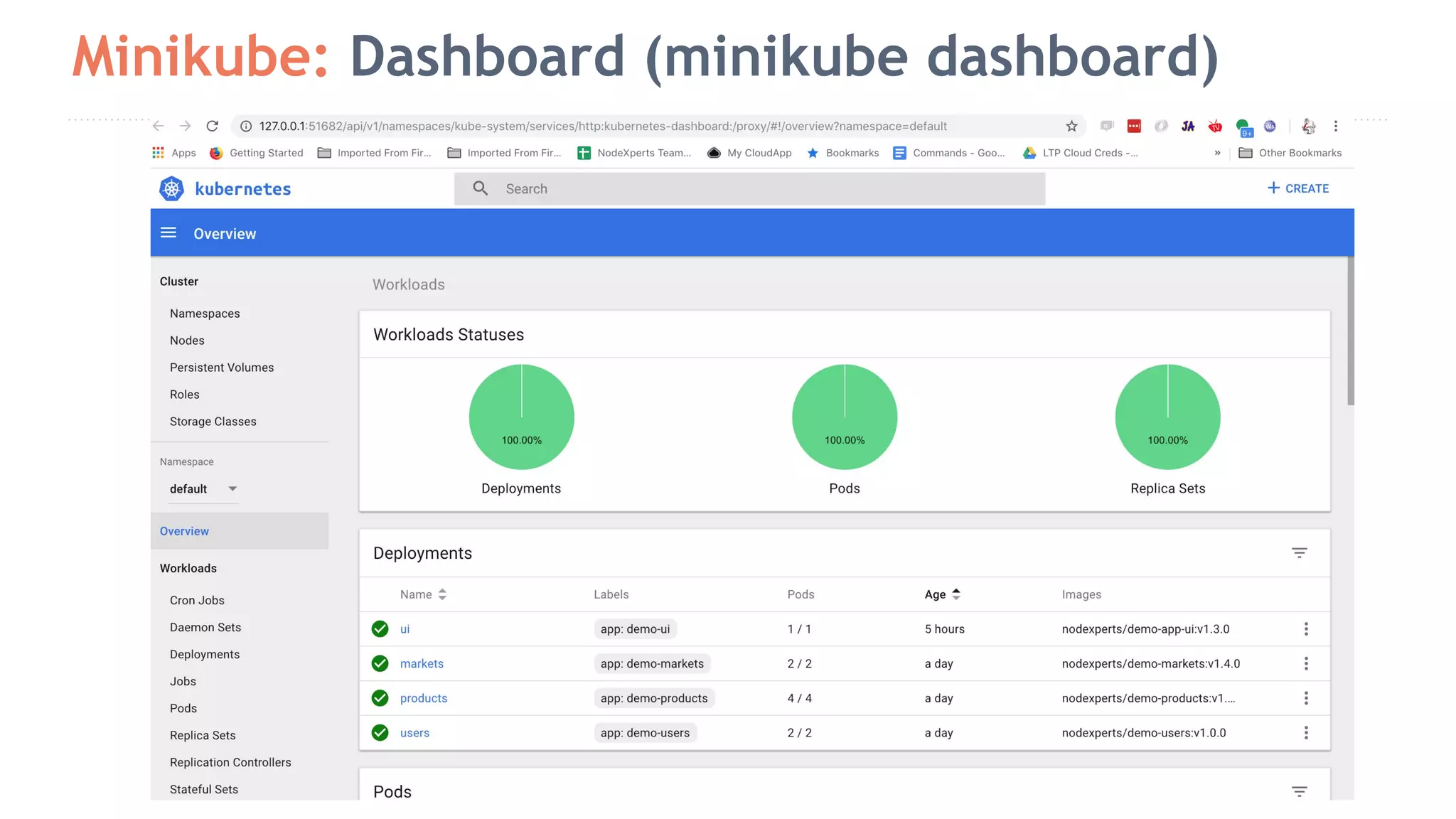Reload the browser page
Screen dimensions: 1456x819
[212, 127]
